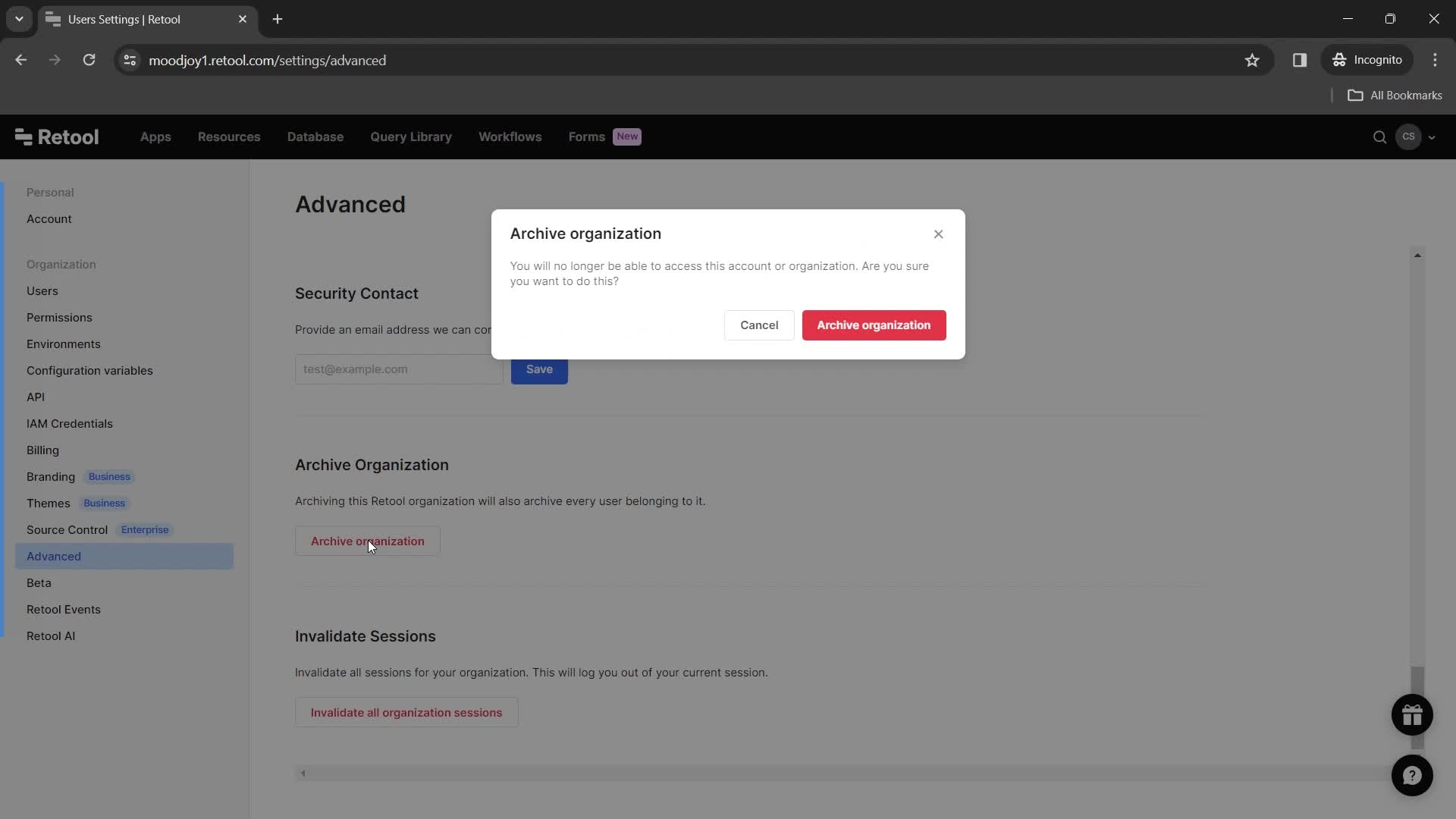The height and width of the screenshot is (819, 1456).
Task: Select the Permissions sidebar item
Action: [59, 318]
